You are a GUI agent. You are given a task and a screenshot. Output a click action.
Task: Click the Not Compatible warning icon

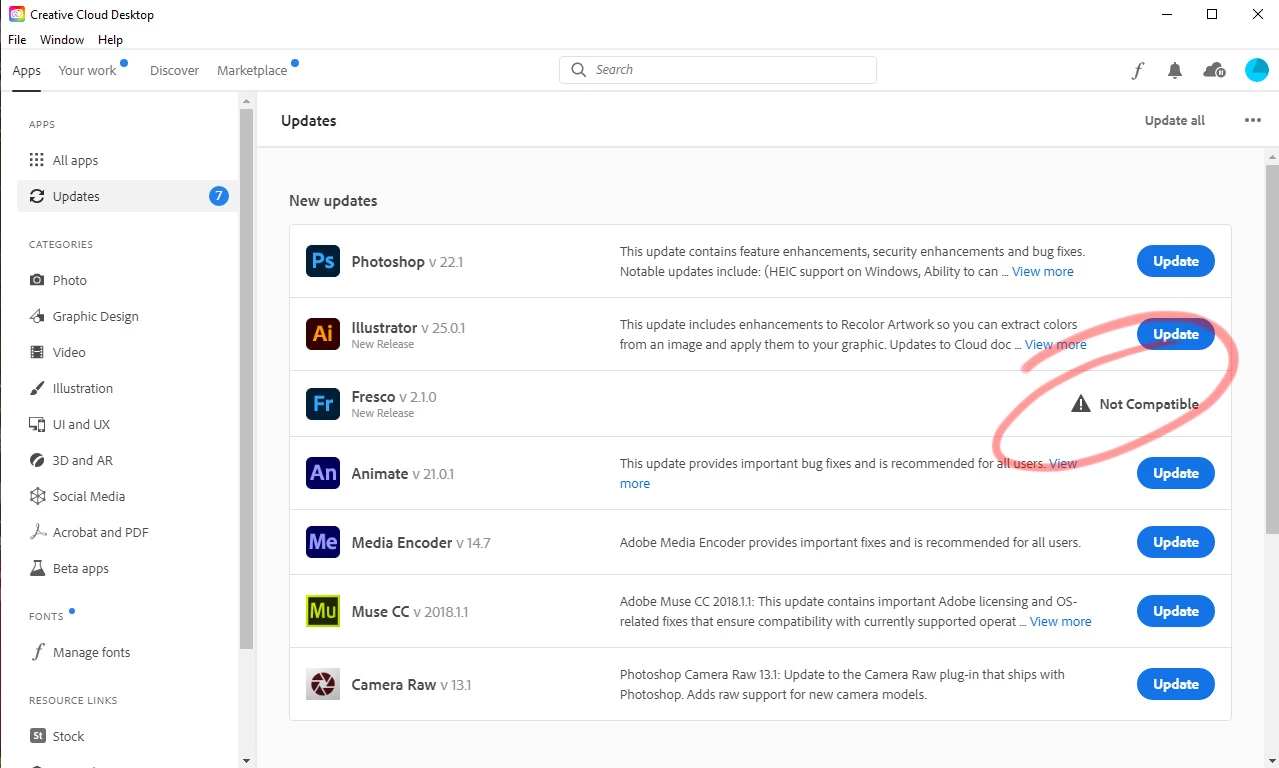(1080, 404)
